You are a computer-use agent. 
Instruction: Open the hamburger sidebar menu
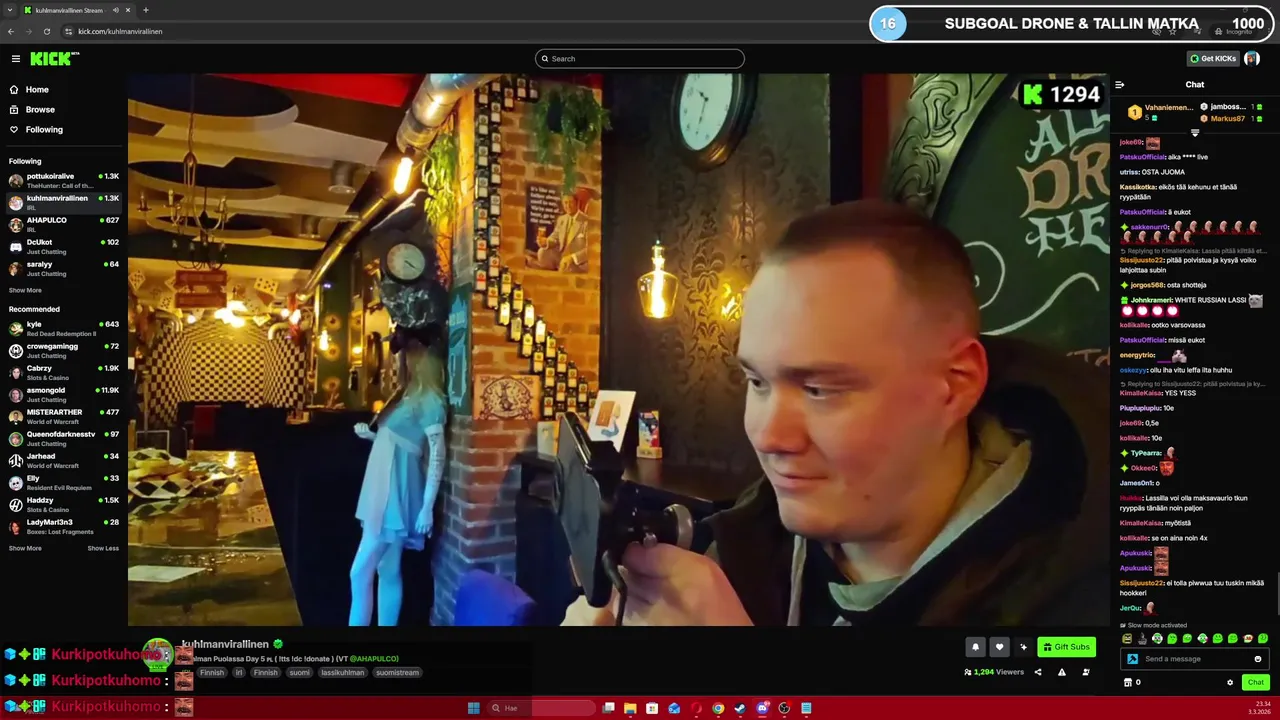pyautogui.click(x=15, y=59)
